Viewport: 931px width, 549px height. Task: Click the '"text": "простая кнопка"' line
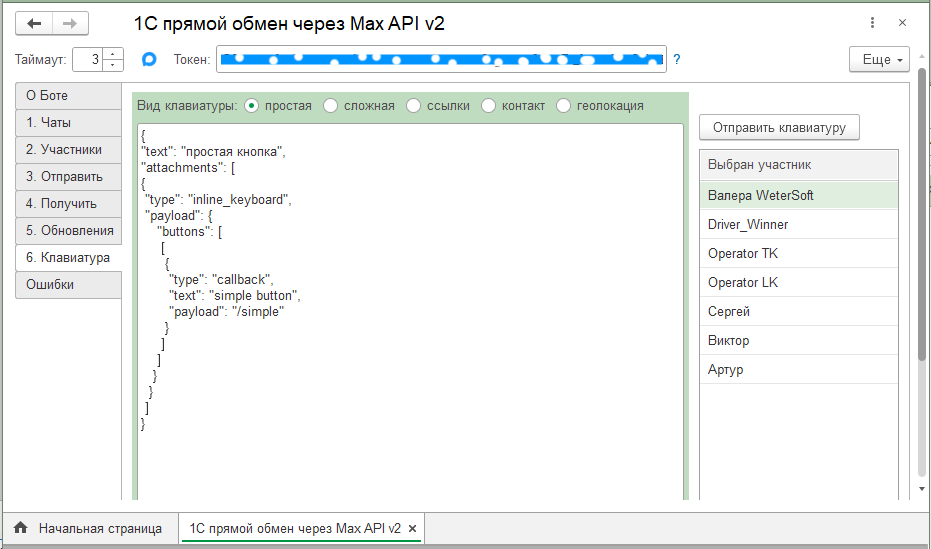213,152
